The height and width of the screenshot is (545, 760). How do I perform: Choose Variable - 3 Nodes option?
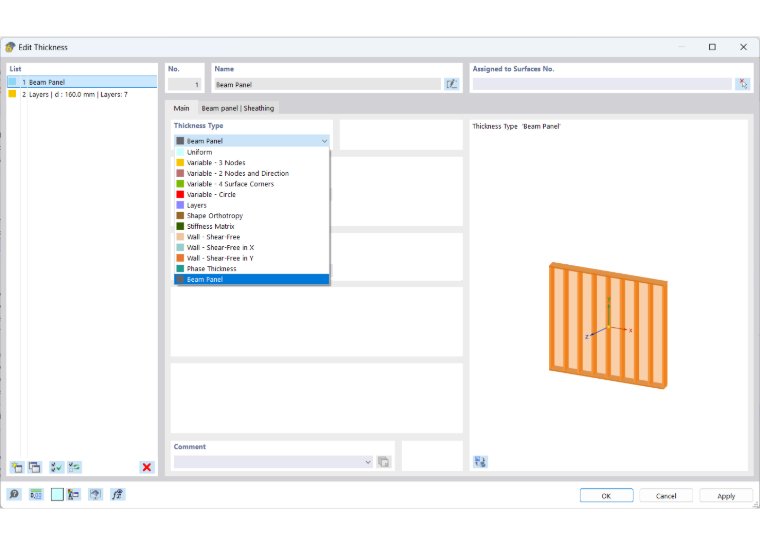coord(252,162)
